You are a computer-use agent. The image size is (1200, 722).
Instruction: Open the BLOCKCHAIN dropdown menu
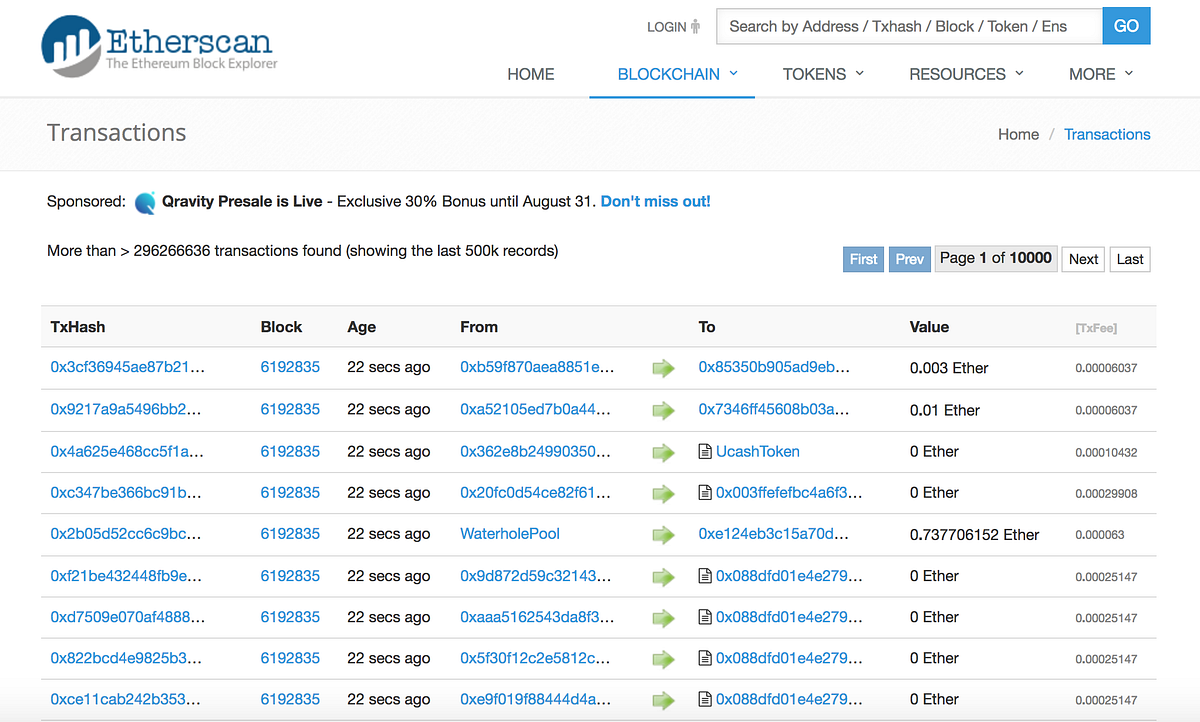[670, 73]
